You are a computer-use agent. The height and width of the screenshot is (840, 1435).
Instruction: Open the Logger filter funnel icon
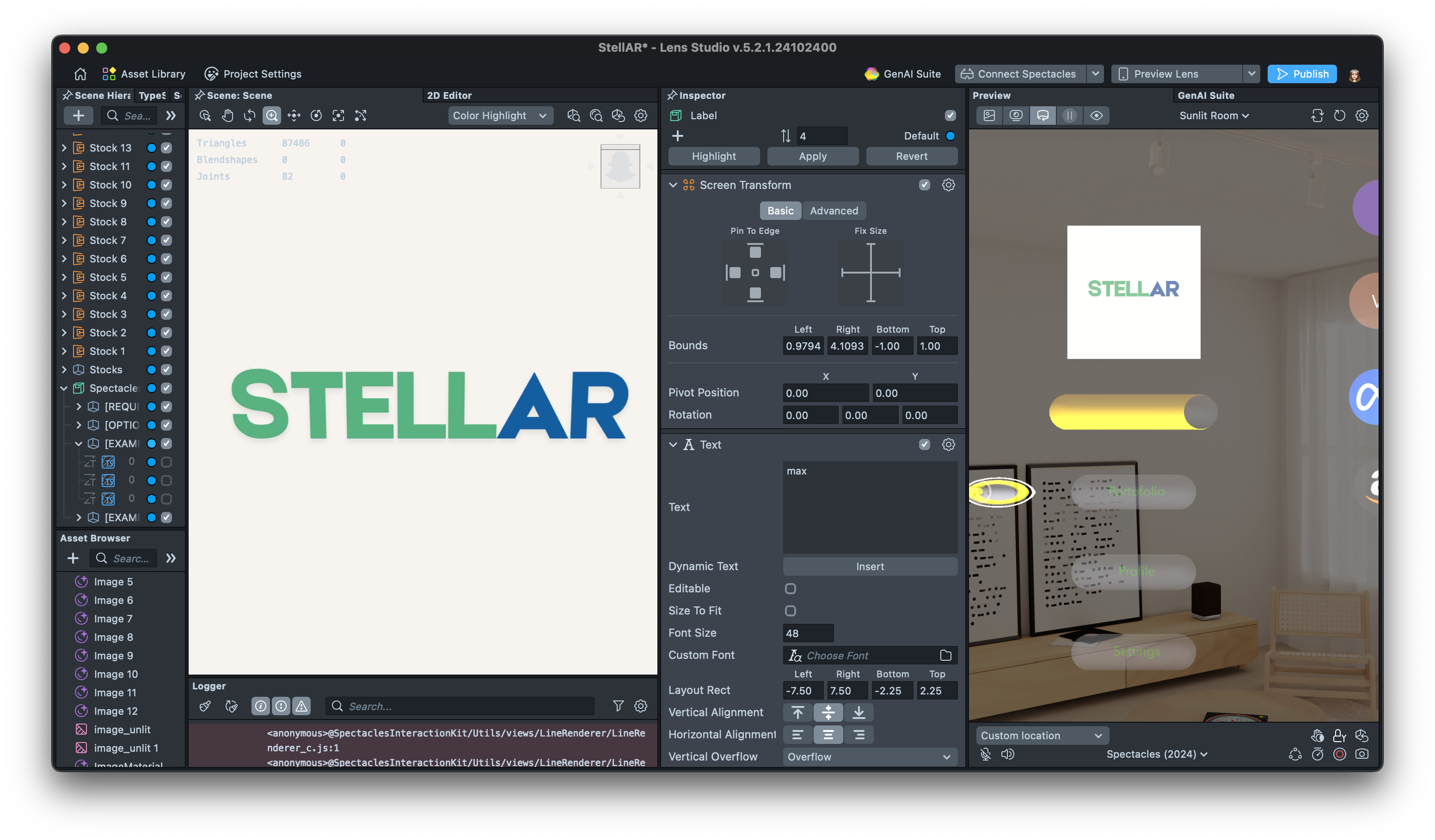coord(618,706)
